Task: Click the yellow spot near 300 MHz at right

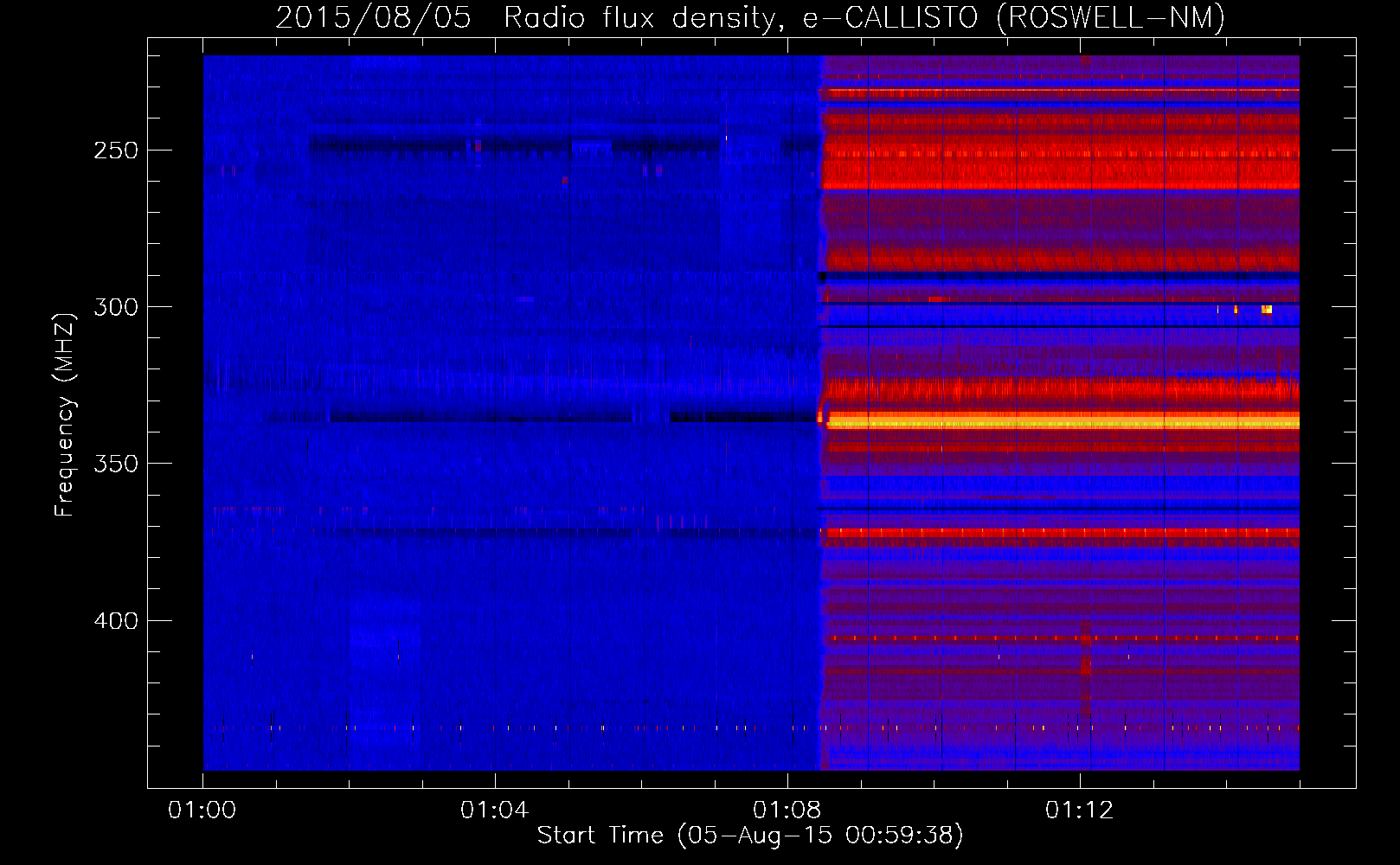Action: tap(1267, 309)
